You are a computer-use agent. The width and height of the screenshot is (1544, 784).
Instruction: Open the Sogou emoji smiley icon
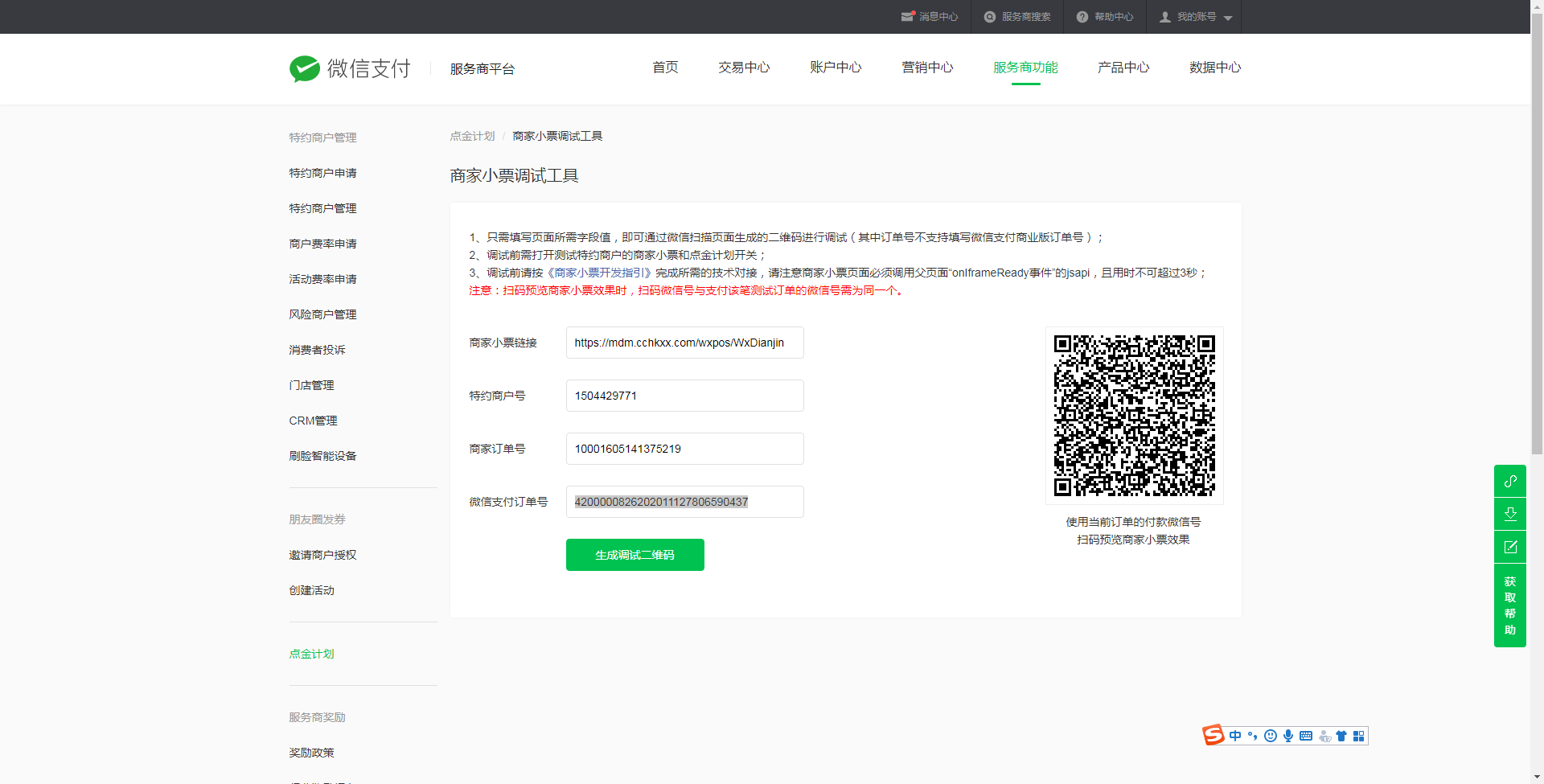click(x=1271, y=736)
